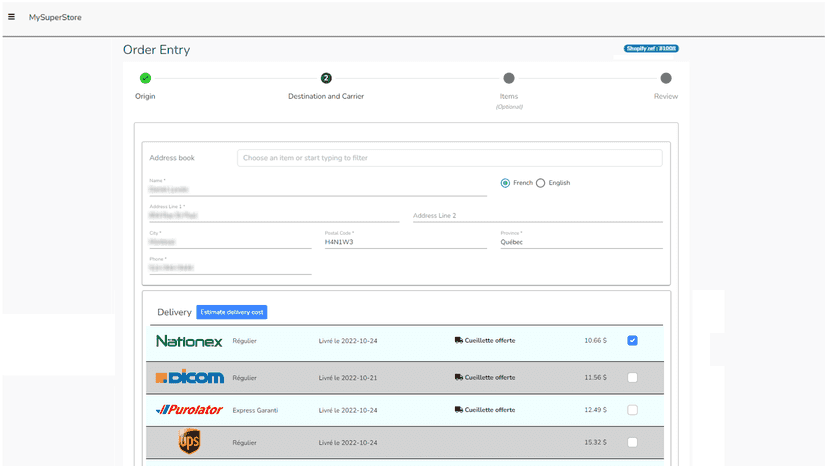Select the French language radio button
The image size is (828, 466).
coord(505,183)
